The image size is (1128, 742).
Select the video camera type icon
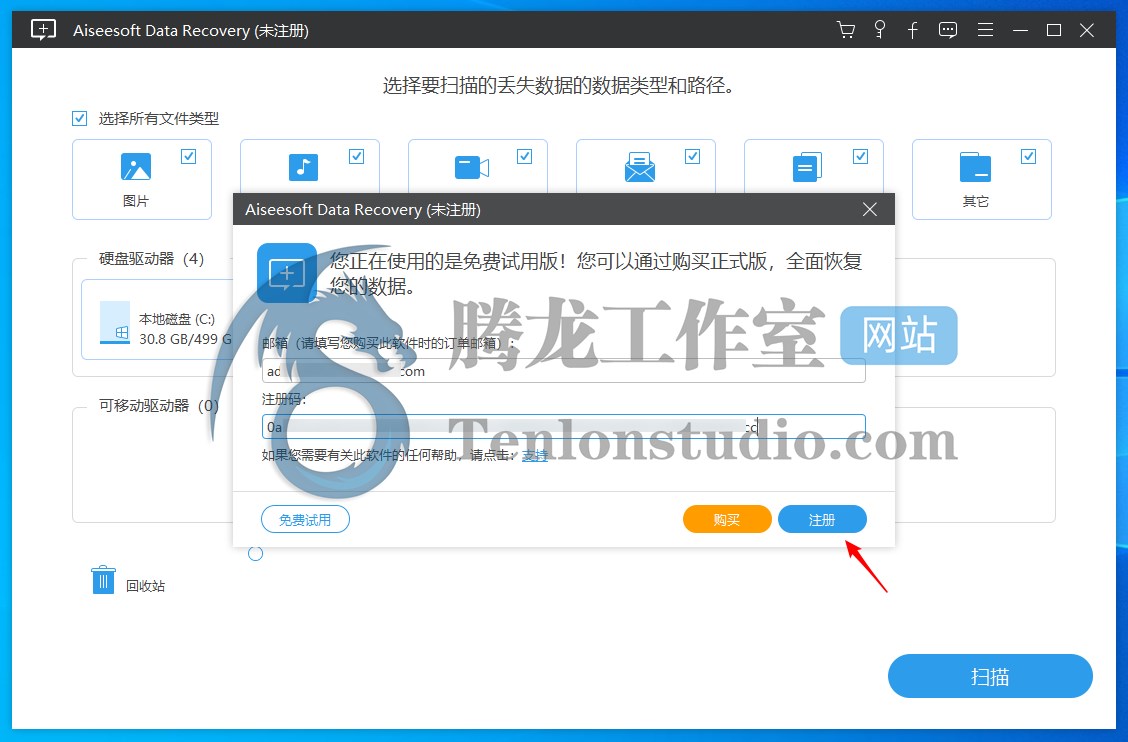coord(472,168)
